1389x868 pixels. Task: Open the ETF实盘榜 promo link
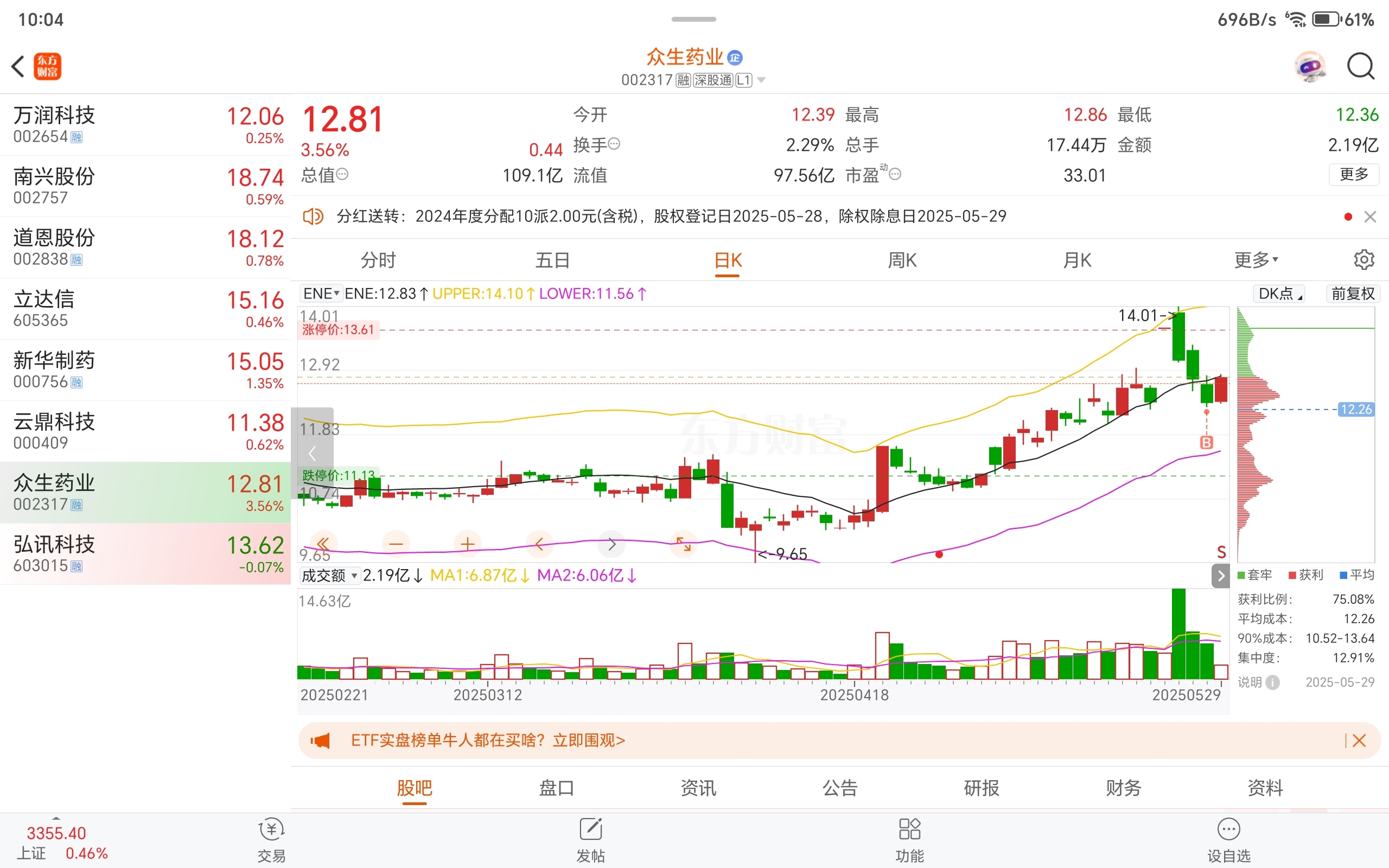[488, 741]
